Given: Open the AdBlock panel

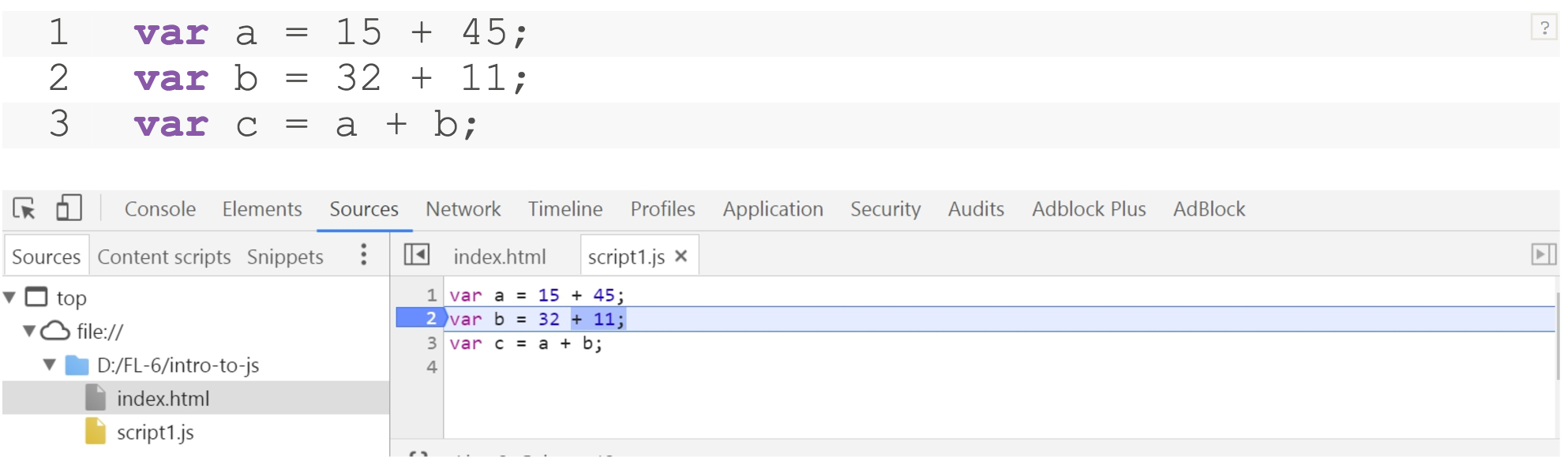Looking at the screenshot, I should (x=1209, y=209).
